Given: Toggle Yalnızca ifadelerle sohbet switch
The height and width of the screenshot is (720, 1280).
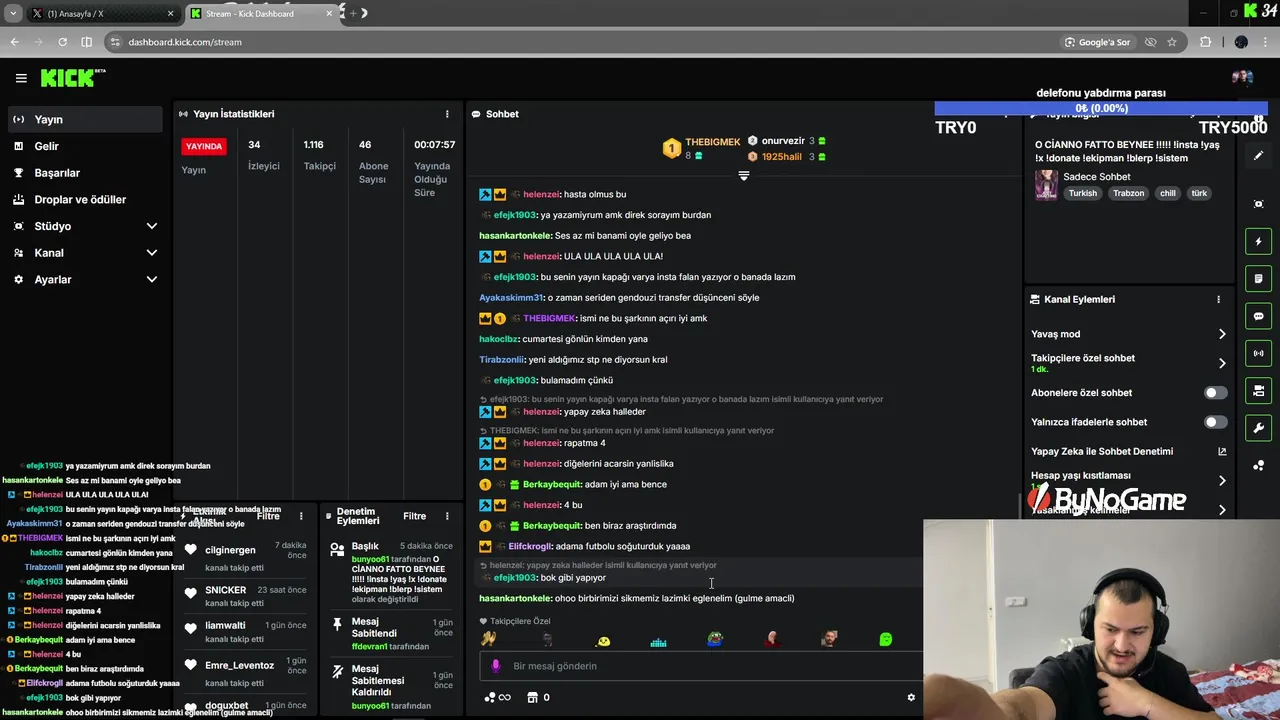Looking at the screenshot, I should tap(1215, 422).
